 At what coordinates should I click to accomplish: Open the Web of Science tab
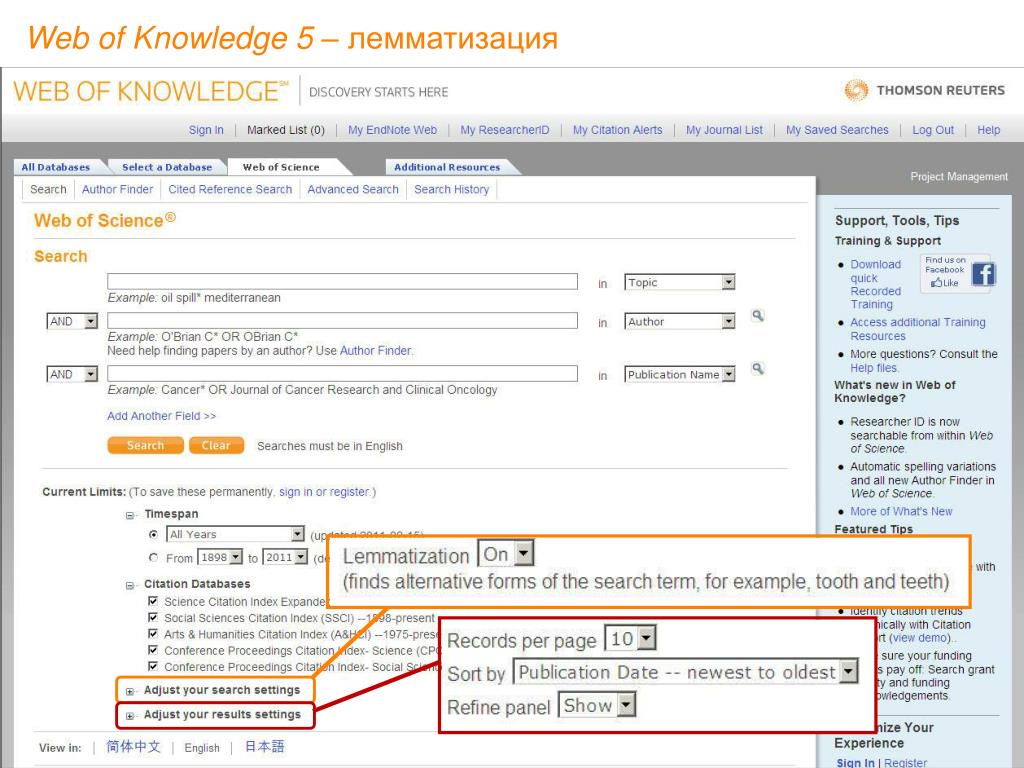point(281,167)
